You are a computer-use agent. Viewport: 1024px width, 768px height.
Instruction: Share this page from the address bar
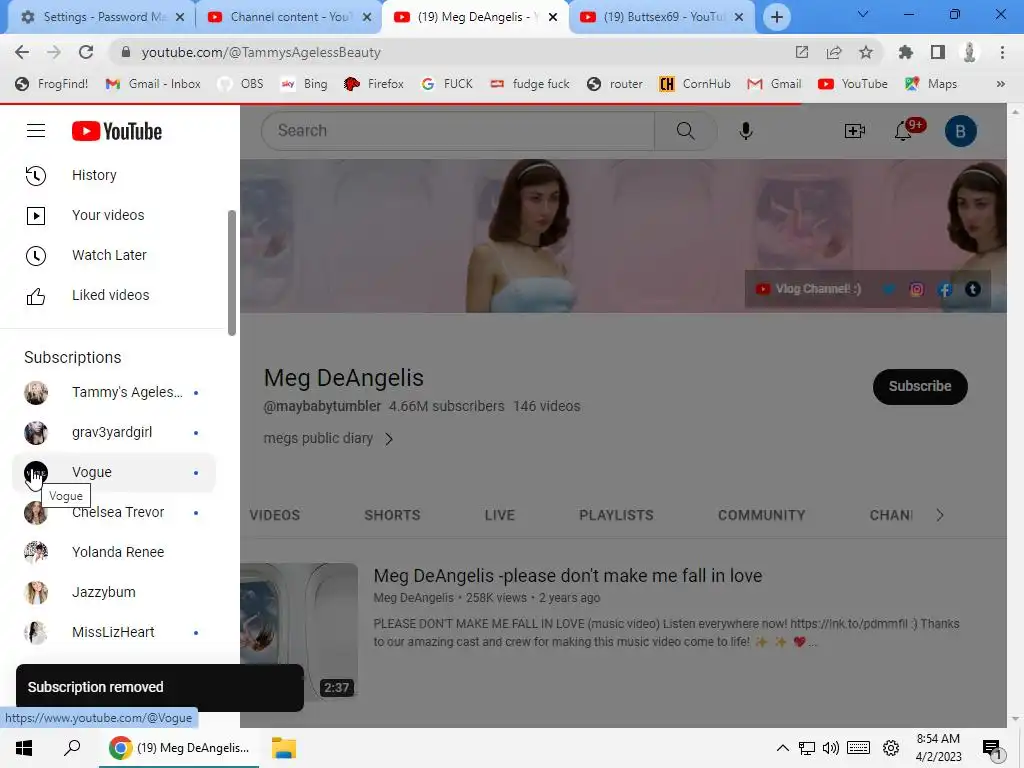pos(833,52)
